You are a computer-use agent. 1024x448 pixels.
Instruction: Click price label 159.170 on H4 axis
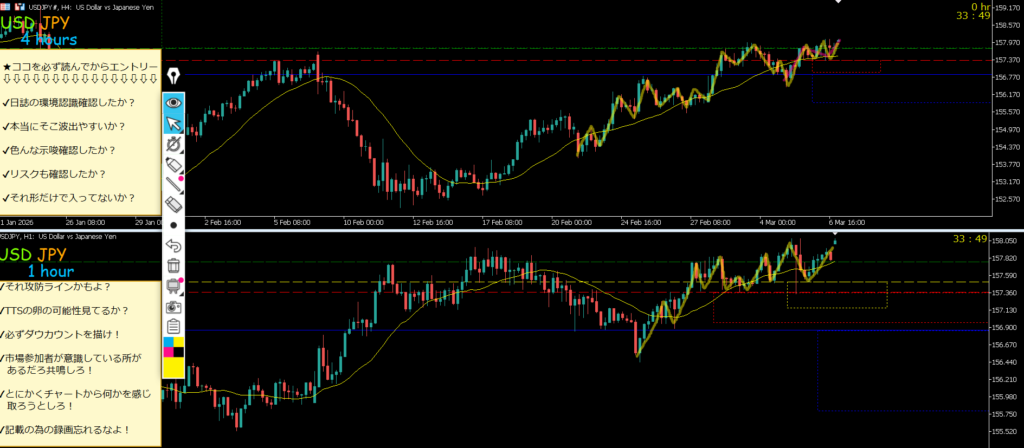(x=1008, y=8)
